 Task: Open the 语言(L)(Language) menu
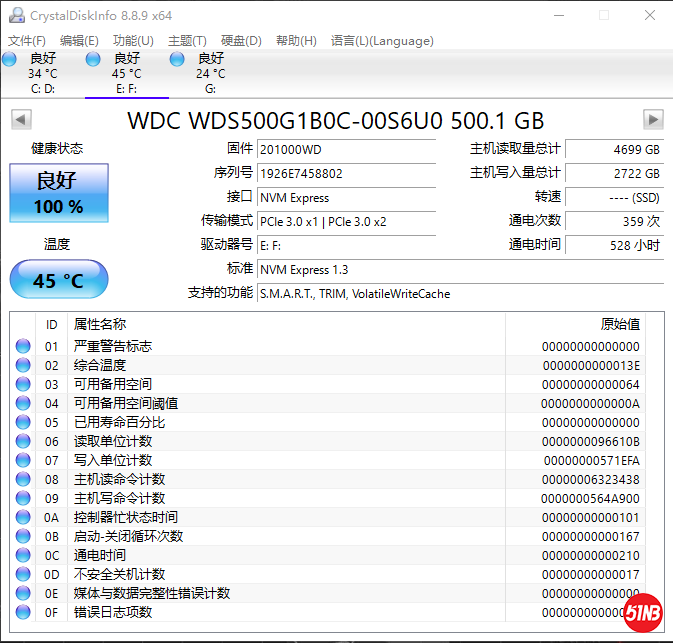click(x=382, y=41)
